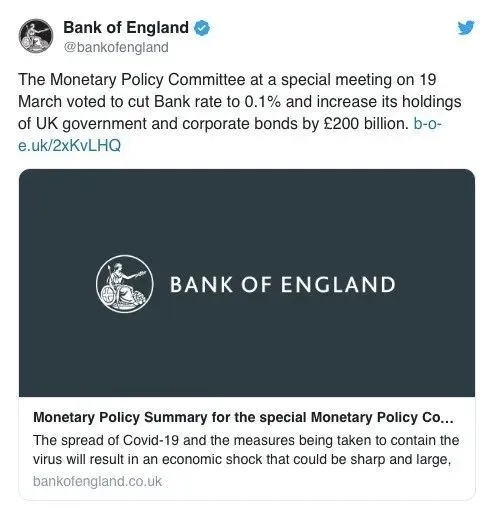Visit the bankofengland.co.uk domain label
This screenshot has width=495, height=508.
(x=97, y=481)
